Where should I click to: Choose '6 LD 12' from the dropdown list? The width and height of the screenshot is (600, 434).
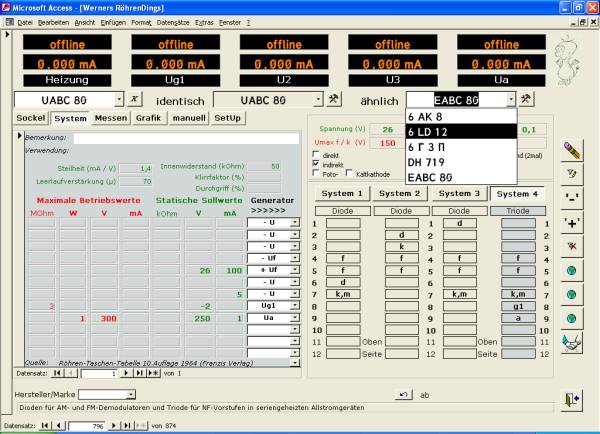point(461,132)
